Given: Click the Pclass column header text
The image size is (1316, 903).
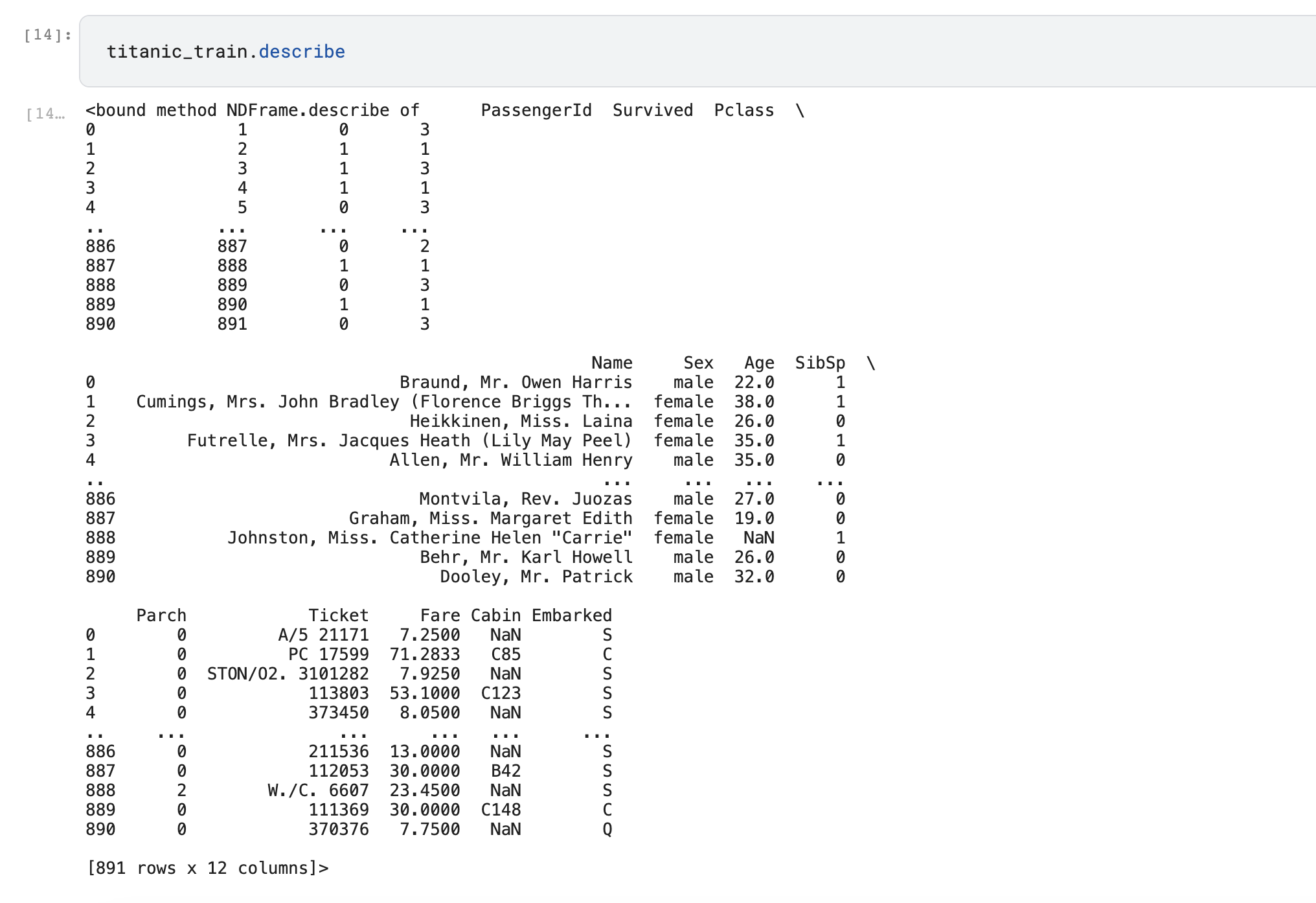Looking at the screenshot, I should point(743,111).
